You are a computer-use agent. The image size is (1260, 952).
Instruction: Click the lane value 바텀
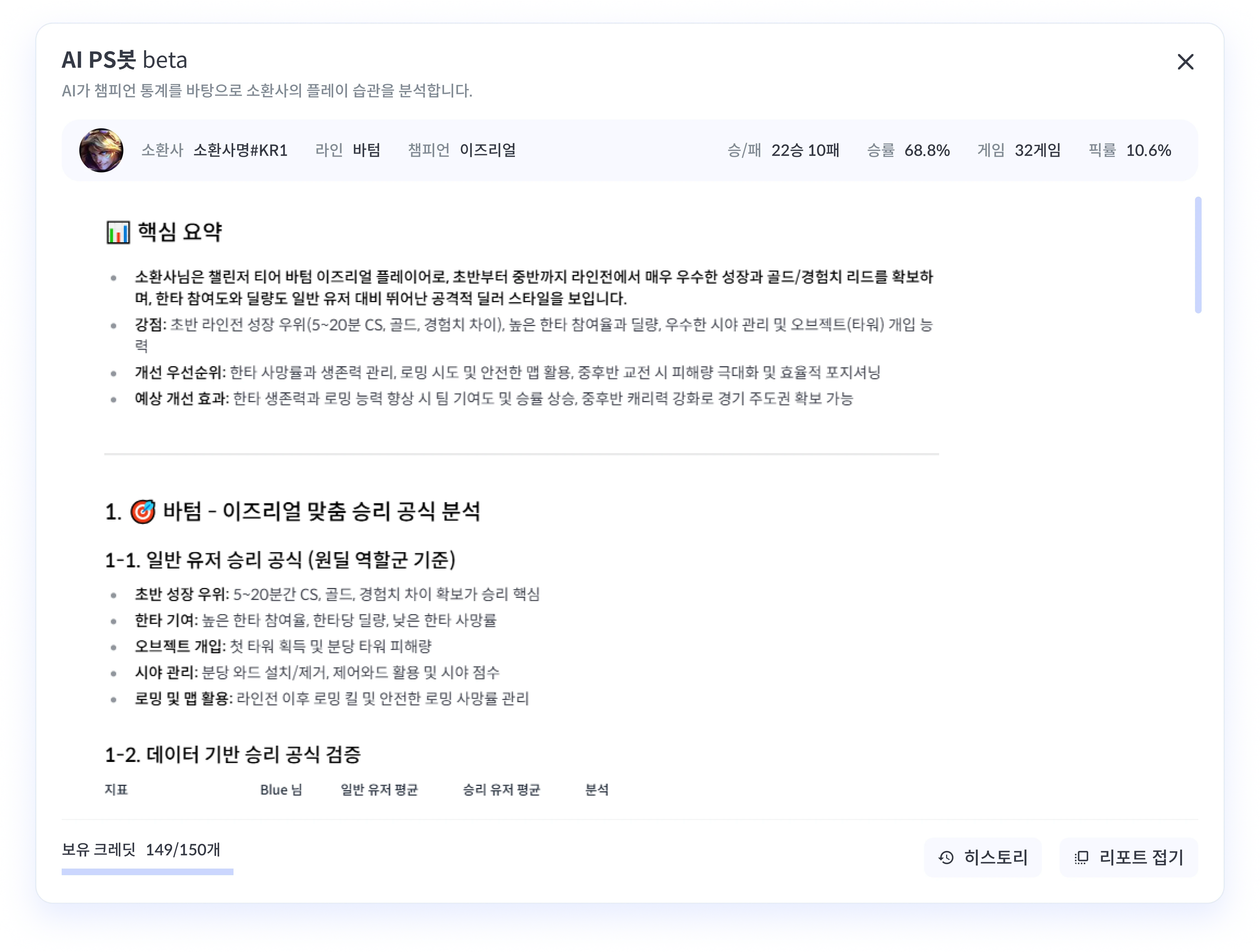click(366, 150)
